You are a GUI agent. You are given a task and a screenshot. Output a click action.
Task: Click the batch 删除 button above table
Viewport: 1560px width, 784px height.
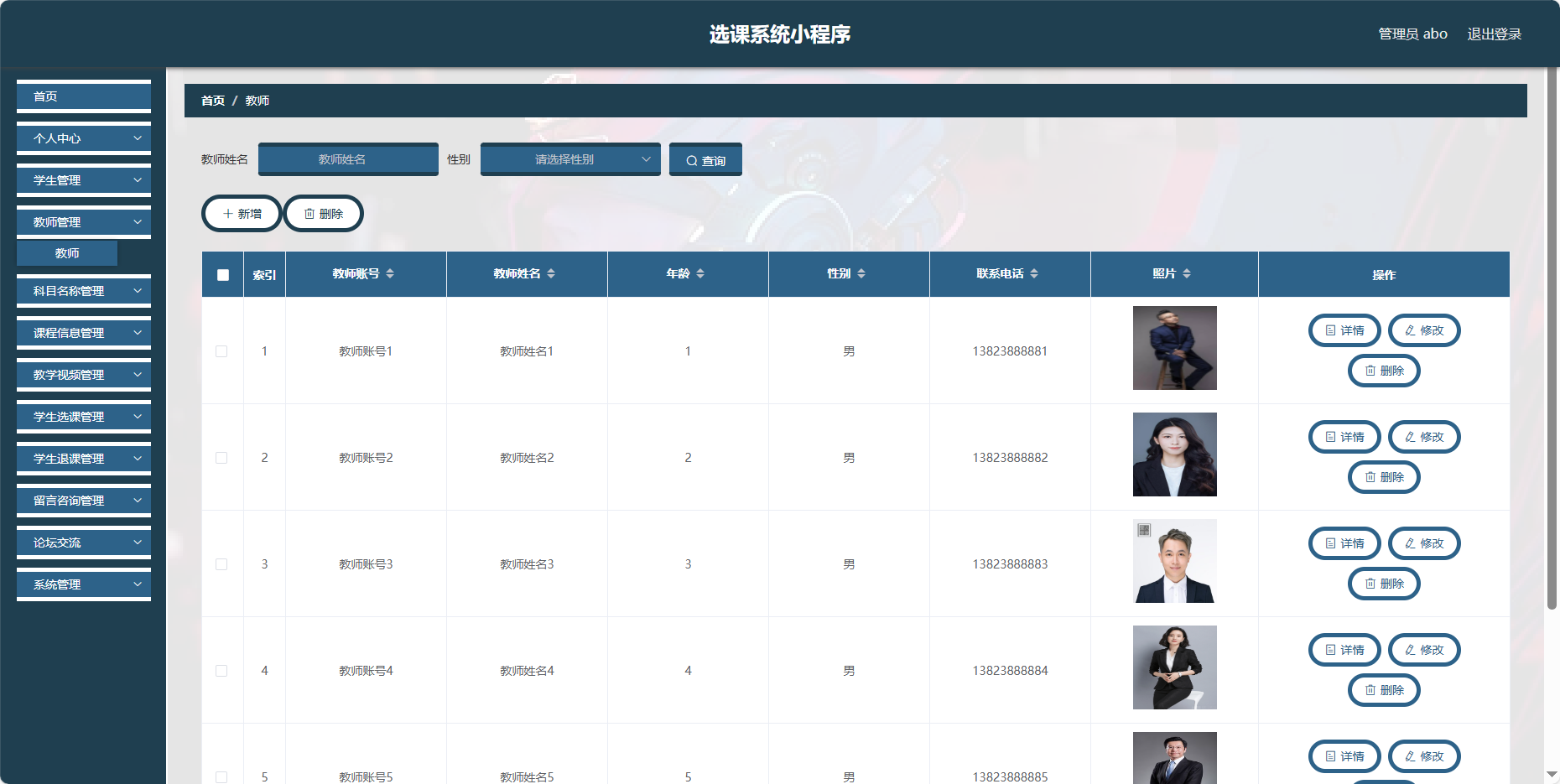pyautogui.click(x=324, y=214)
